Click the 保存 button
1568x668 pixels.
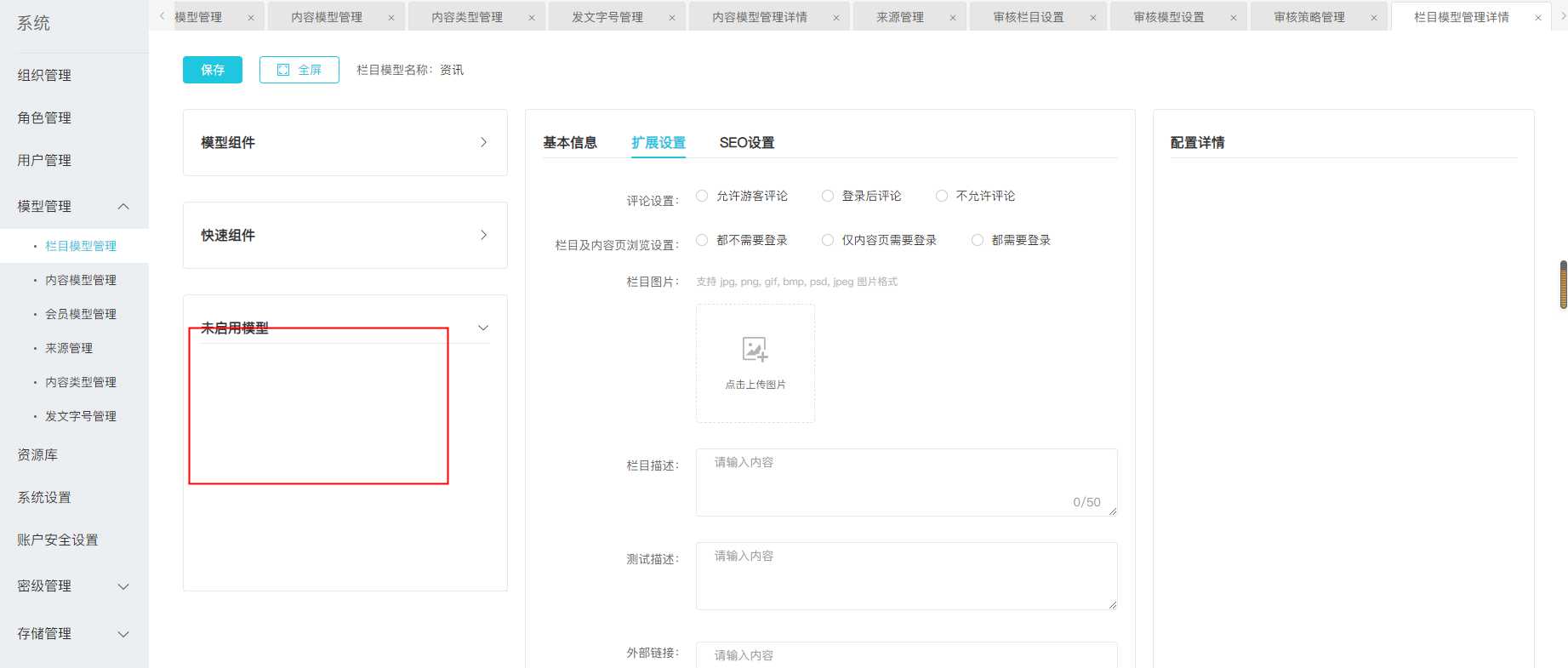(213, 70)
